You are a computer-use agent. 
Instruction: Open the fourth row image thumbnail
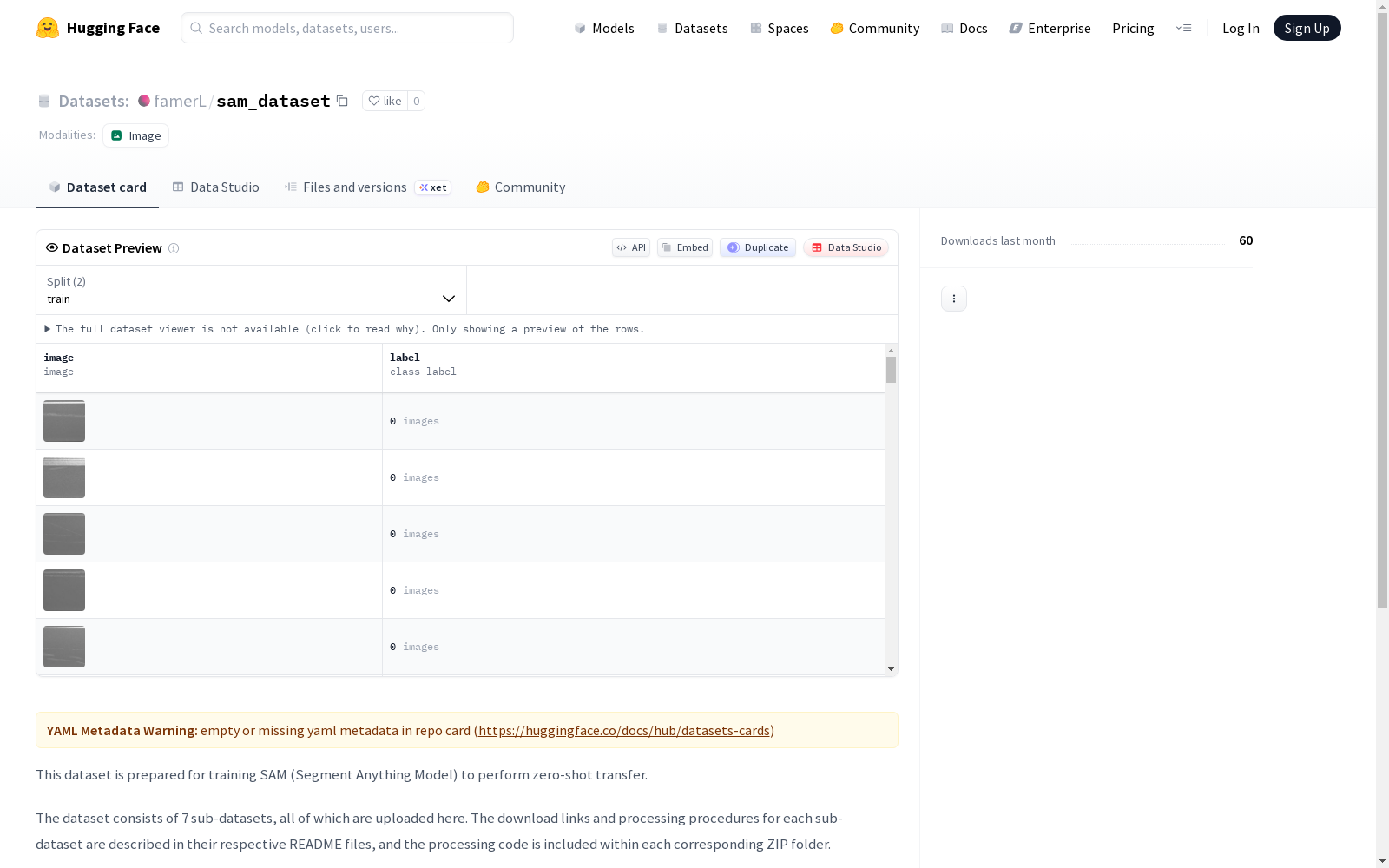coord(64,590)
